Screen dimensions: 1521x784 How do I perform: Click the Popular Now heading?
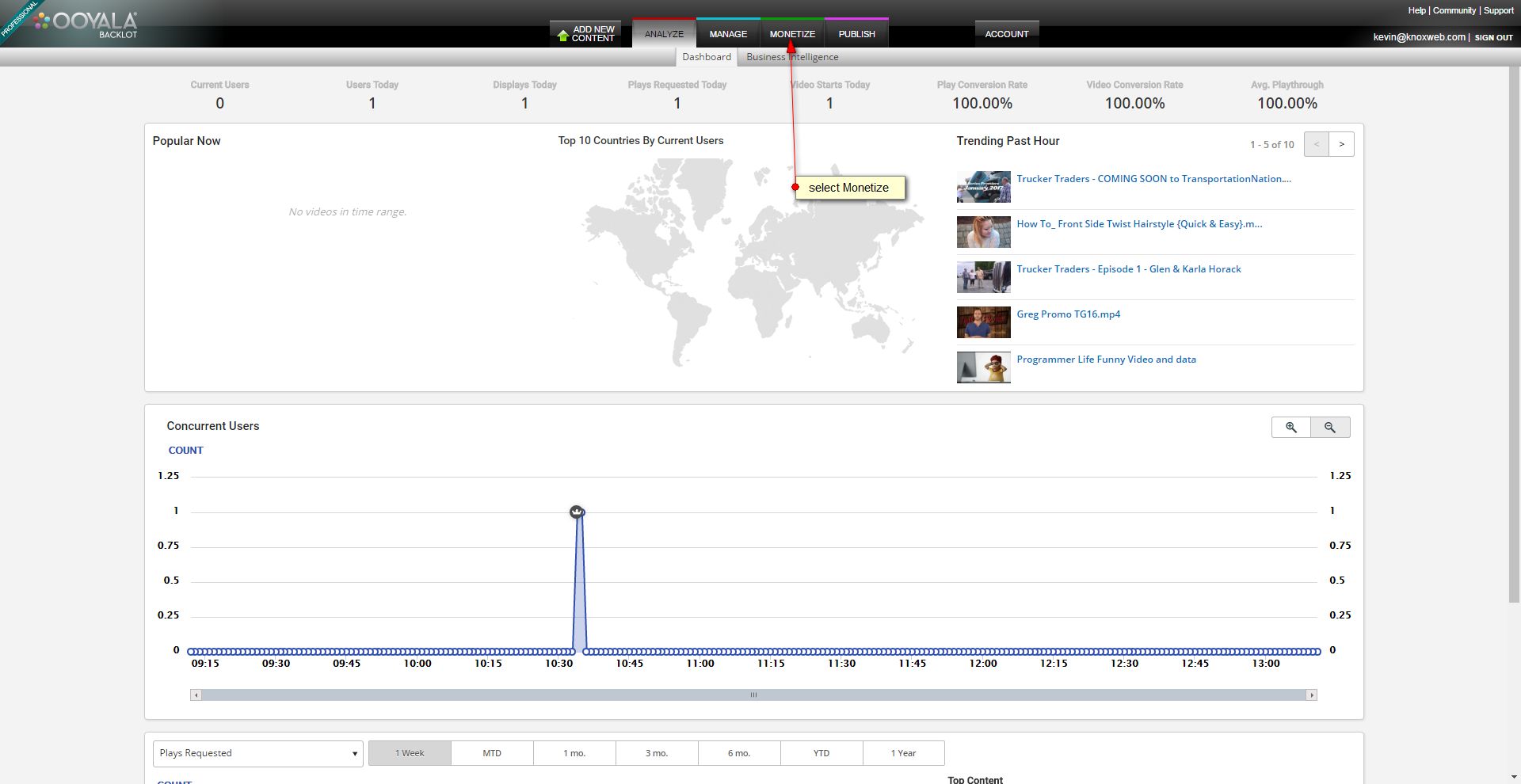coord(187,141)
